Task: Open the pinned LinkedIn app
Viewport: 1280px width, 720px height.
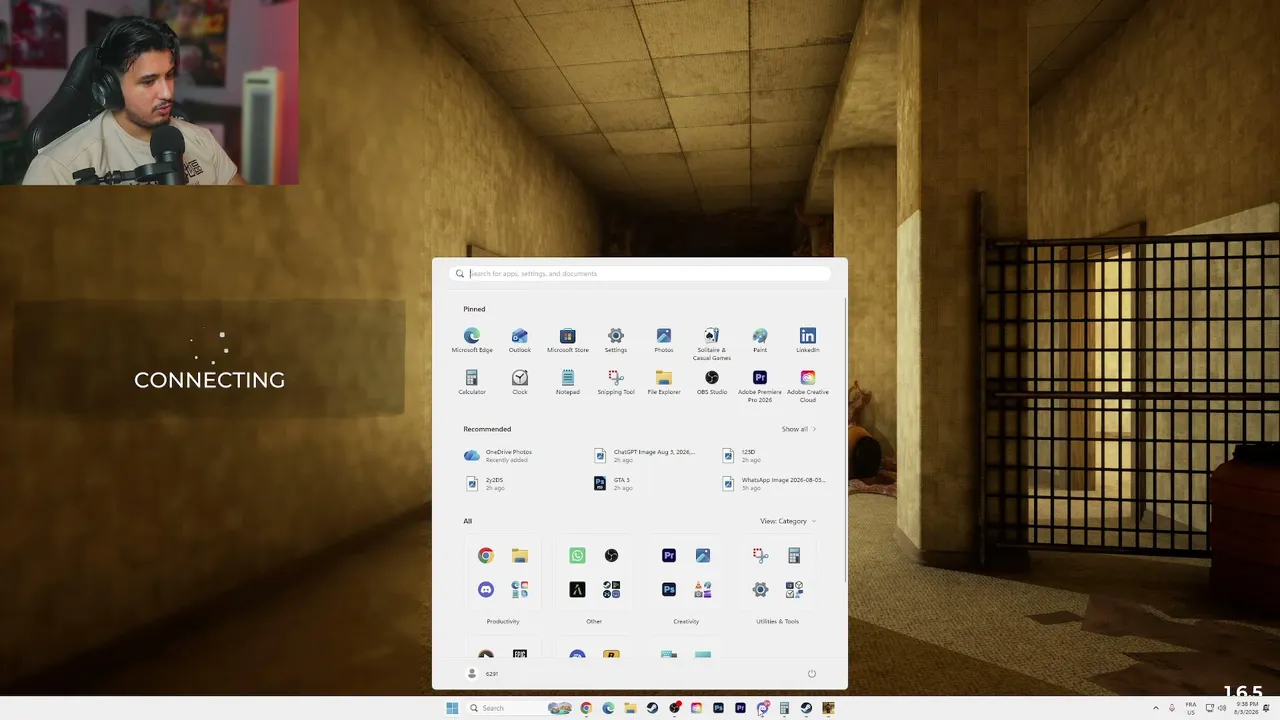Action: click(x=808, y=340)
